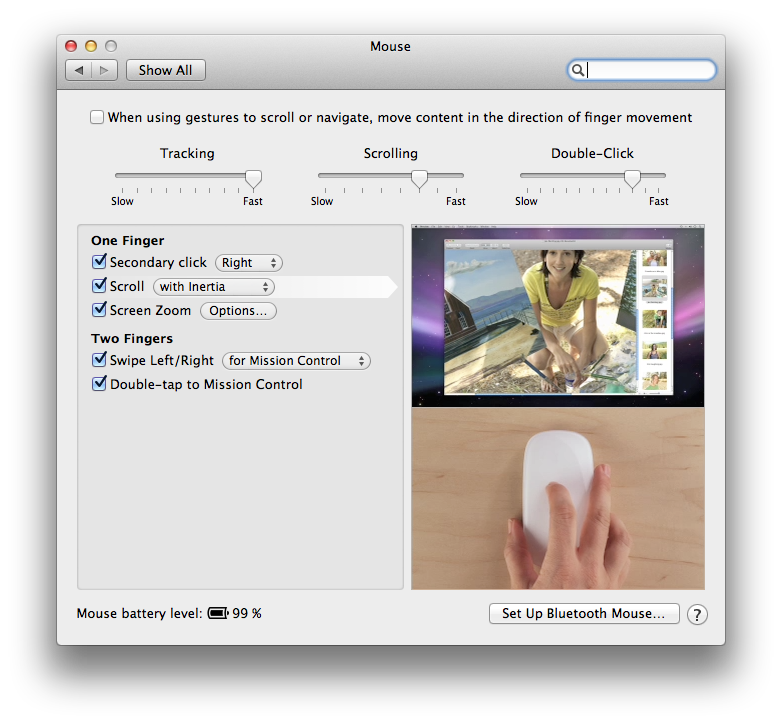Close the Mouse preferences window
The height and width of the screenshot is (724, 782).
(71, 46)
